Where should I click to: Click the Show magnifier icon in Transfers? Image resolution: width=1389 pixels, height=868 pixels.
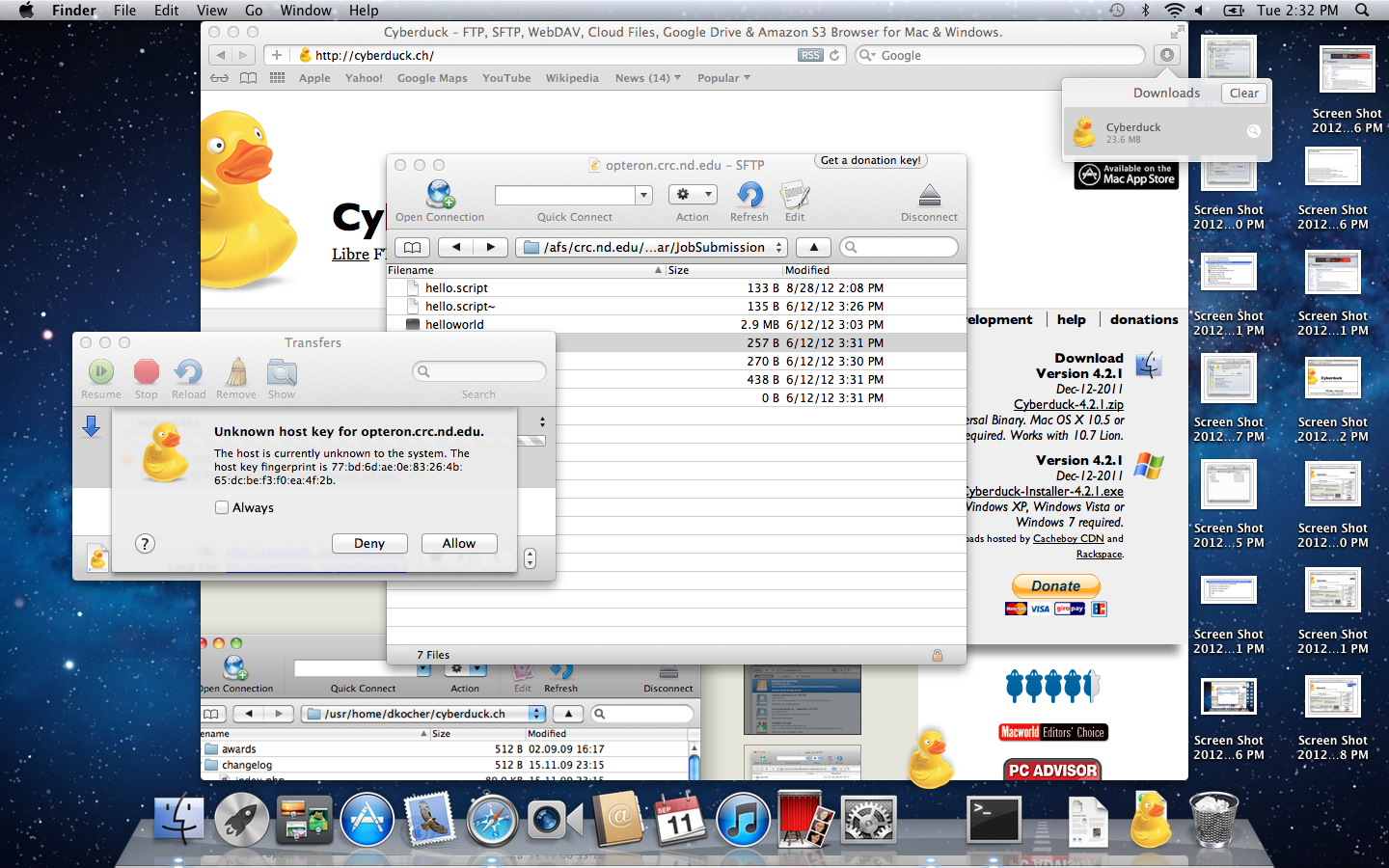click(282, 372)
